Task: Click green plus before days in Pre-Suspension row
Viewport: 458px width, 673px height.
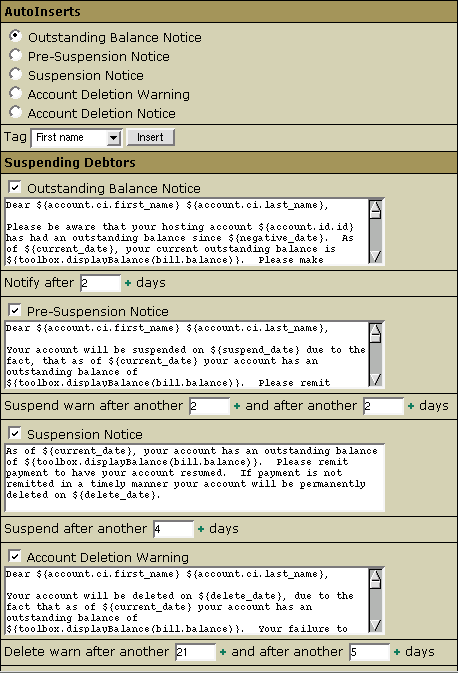Action: (x=411, y=406)
